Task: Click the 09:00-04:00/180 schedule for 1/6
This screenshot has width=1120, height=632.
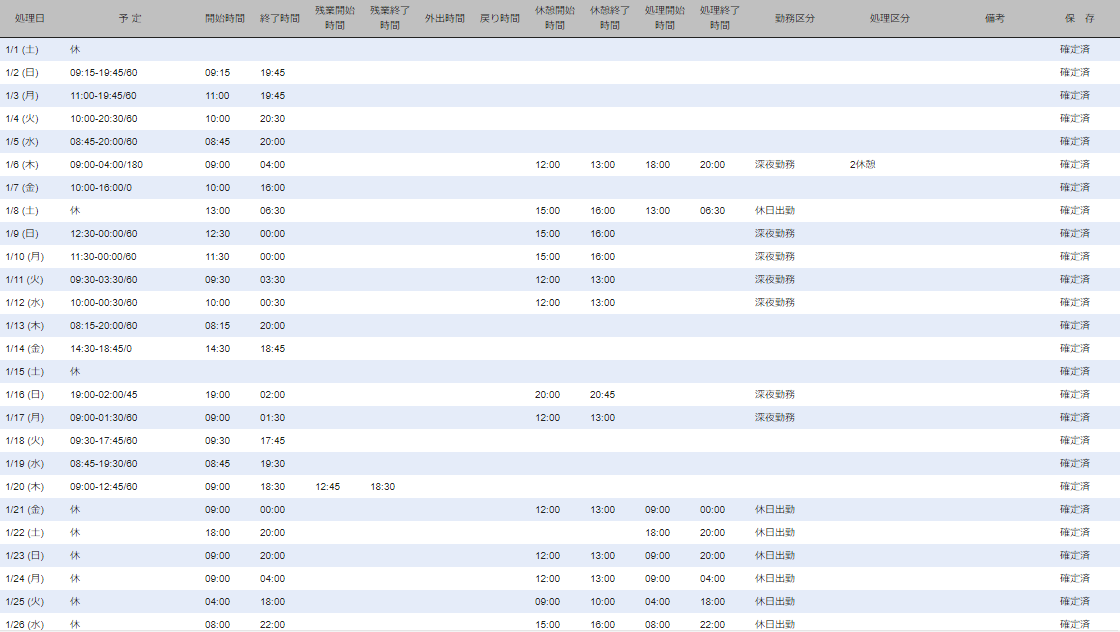Action: coord(106,164)
